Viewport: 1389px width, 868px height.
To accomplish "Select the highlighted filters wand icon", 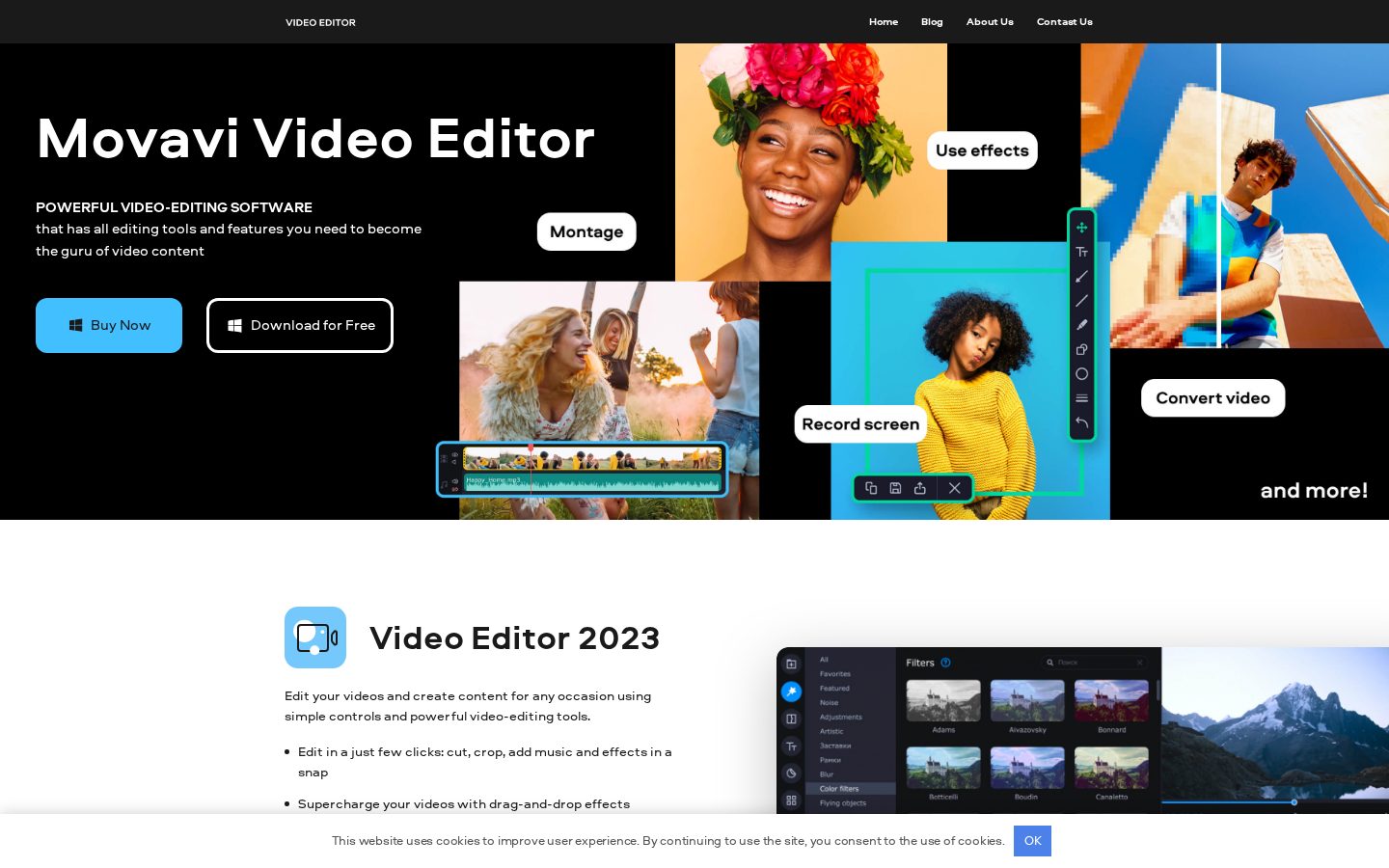I will (791, 692).
